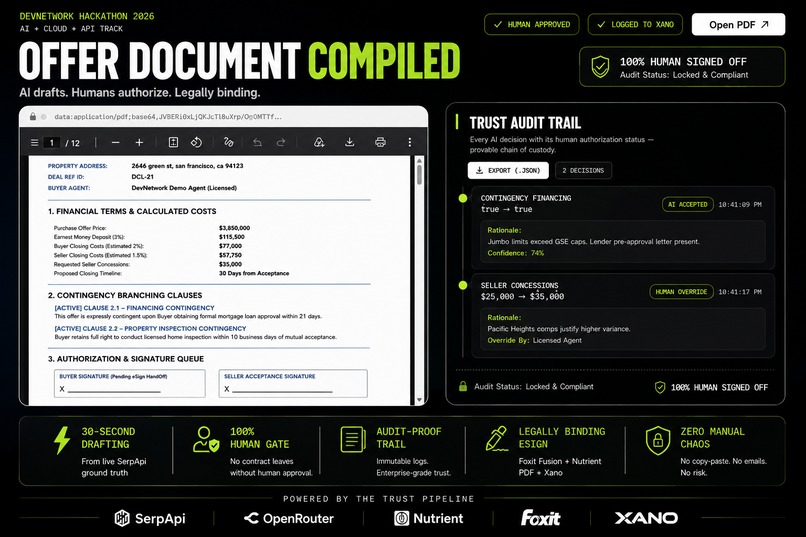This screenshot has height=537, width=806.
Task: Click the shield check icon beside 100% Human Signed Off
Action: click(600, 67)
